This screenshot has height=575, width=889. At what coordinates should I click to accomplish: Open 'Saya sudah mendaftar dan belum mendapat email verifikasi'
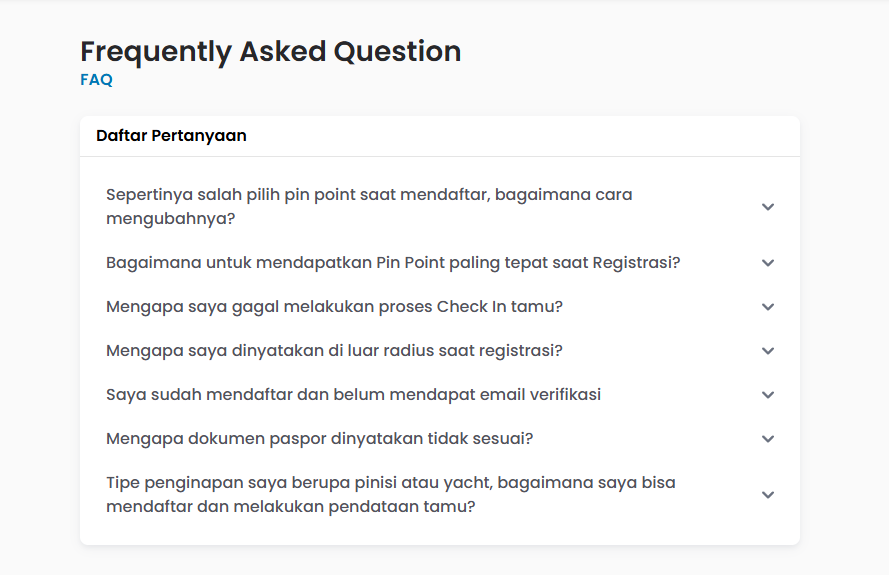point(353,395)
